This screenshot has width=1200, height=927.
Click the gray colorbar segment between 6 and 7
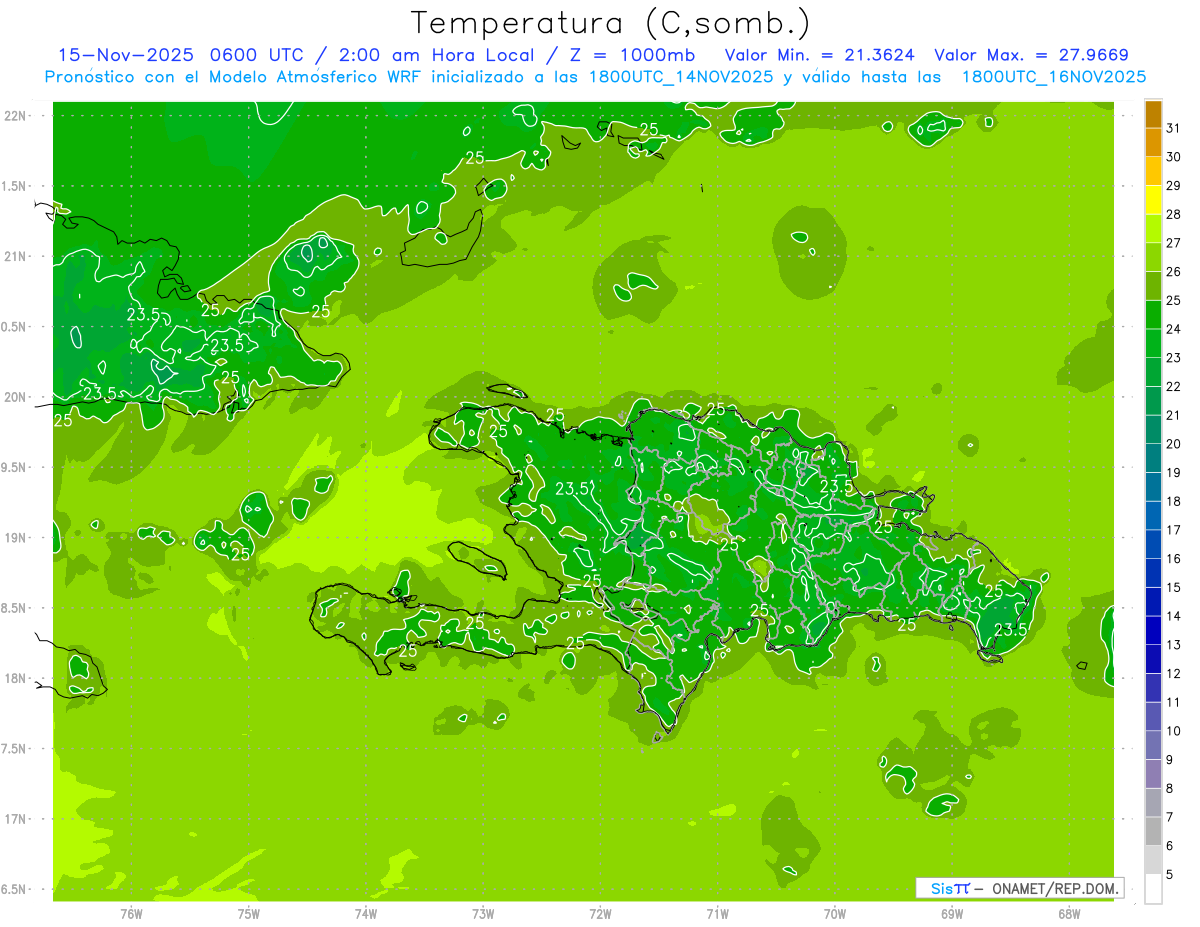(x=1154, y=831)
